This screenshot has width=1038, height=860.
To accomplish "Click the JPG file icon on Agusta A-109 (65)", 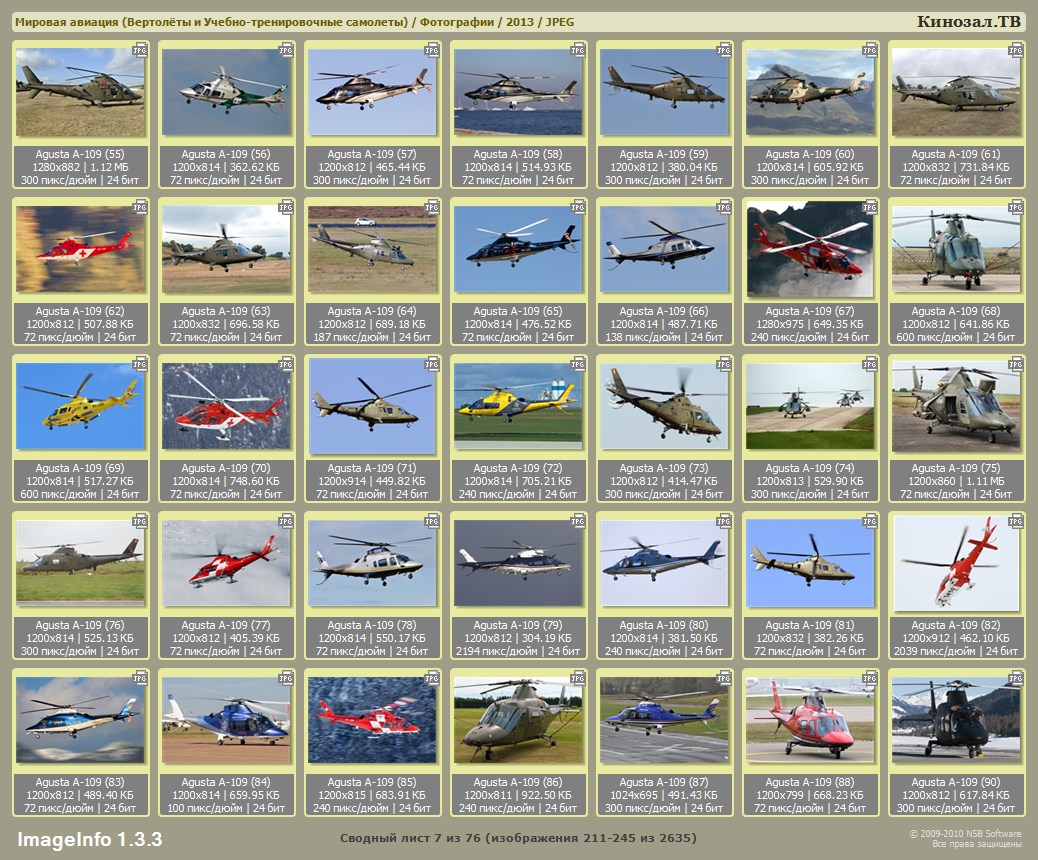I will click(578, 206).
